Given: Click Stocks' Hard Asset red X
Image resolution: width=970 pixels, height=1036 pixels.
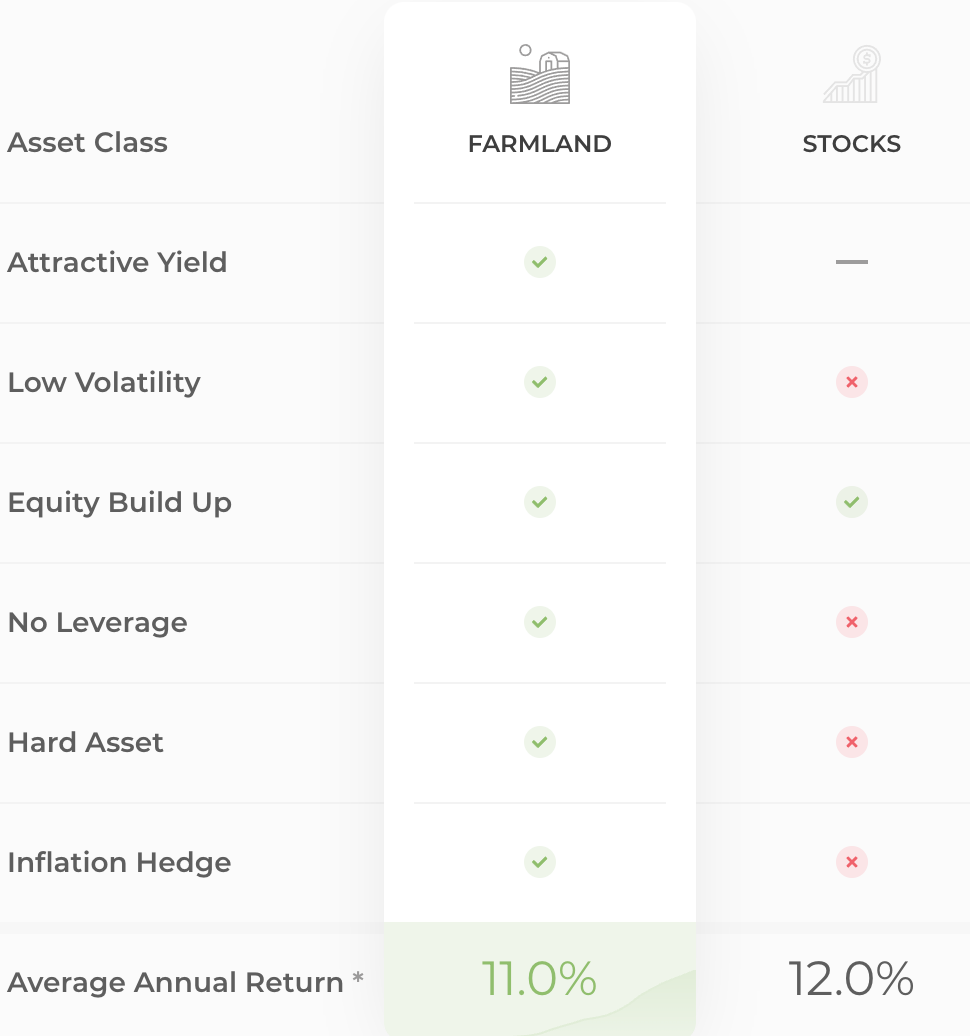Looking at the screenshot, I should pos(852,742).
